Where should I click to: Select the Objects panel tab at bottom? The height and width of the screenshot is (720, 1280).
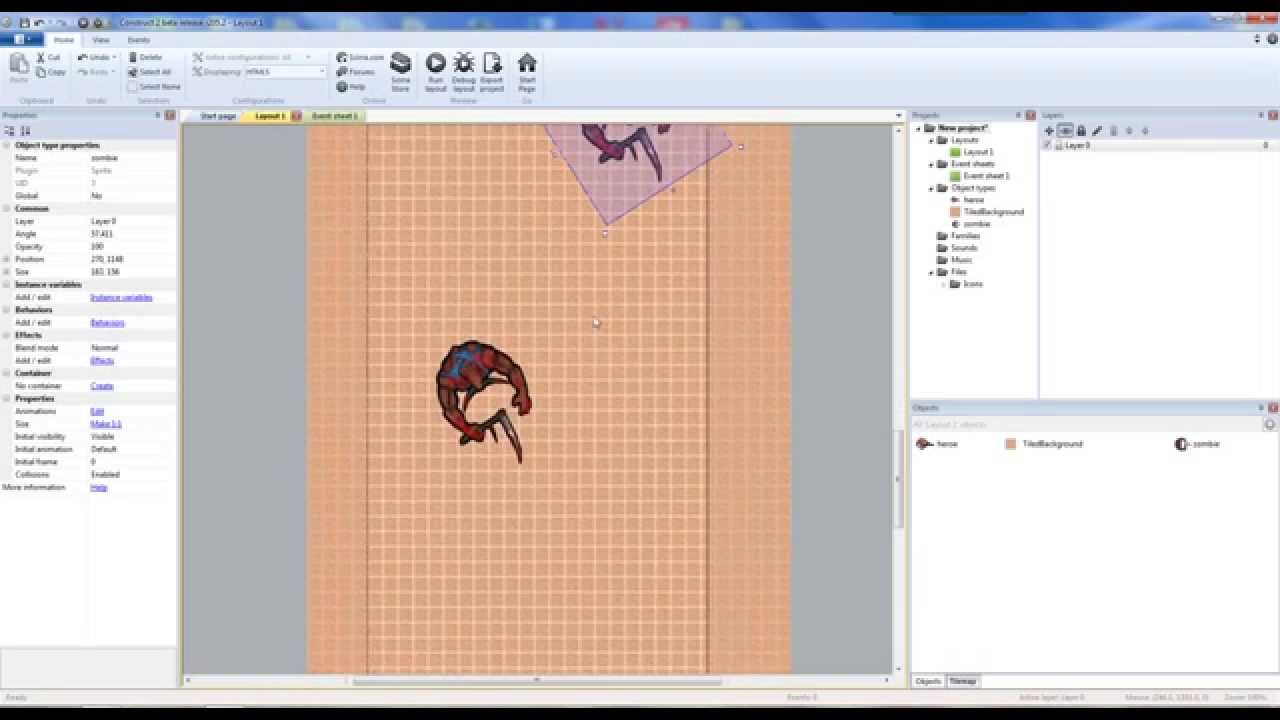click(928, 681)
